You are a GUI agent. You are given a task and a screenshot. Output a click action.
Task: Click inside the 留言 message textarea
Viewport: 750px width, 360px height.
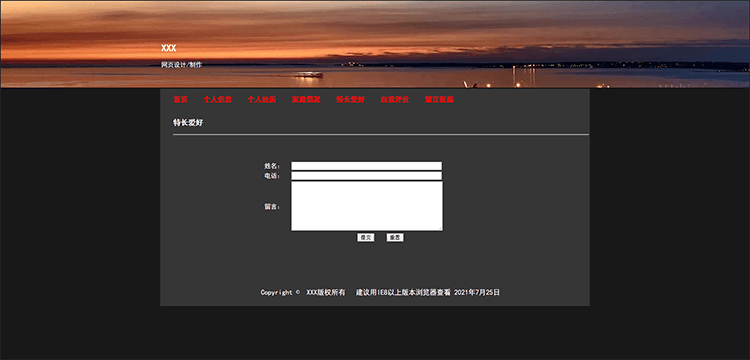point(367,206)
